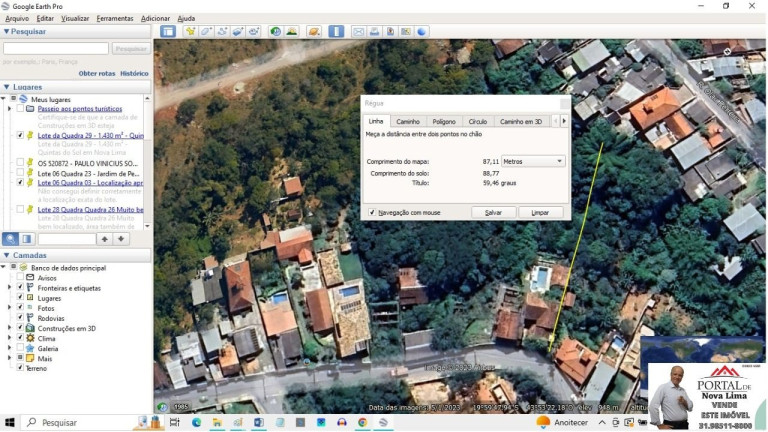Open Google Earth on the web globe icon
Viewport: 768px width, 432px height.
click(421, 31)
